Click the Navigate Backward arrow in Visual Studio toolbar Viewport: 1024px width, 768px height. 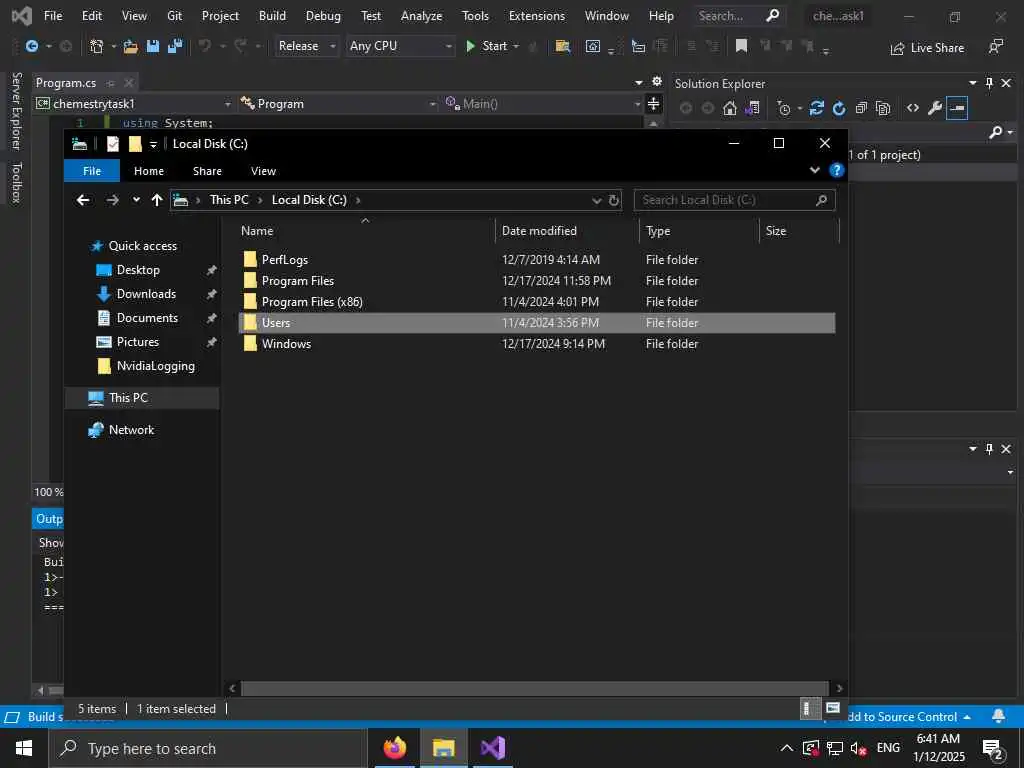31,46
